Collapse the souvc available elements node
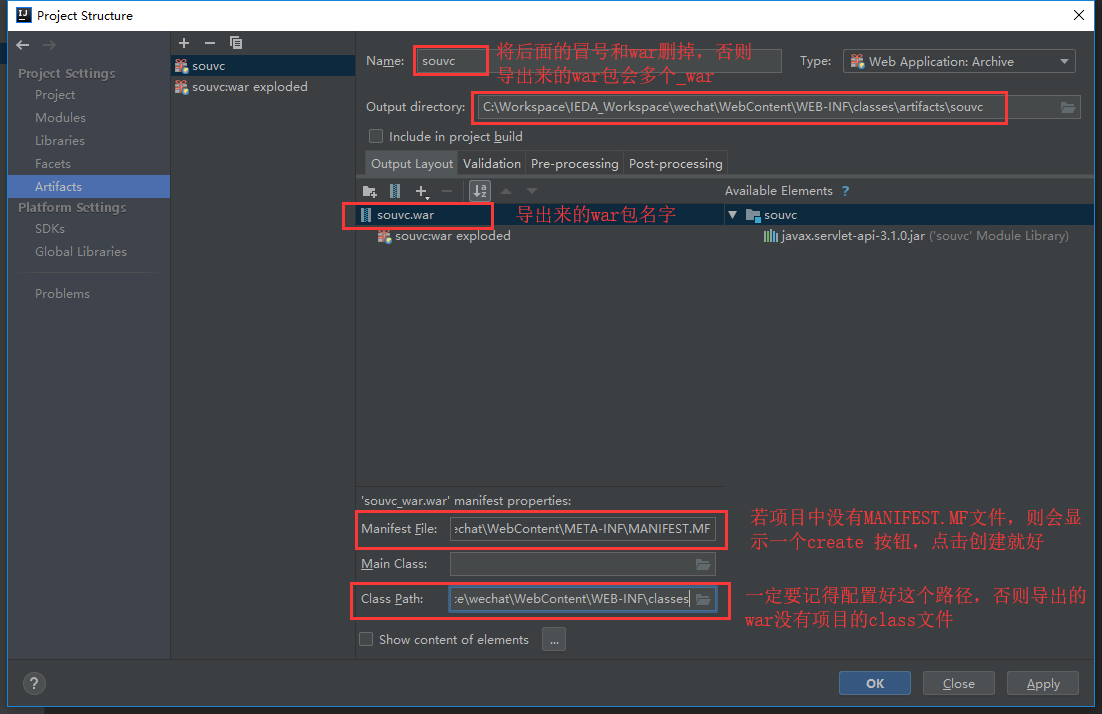 [x=732, y=215]
